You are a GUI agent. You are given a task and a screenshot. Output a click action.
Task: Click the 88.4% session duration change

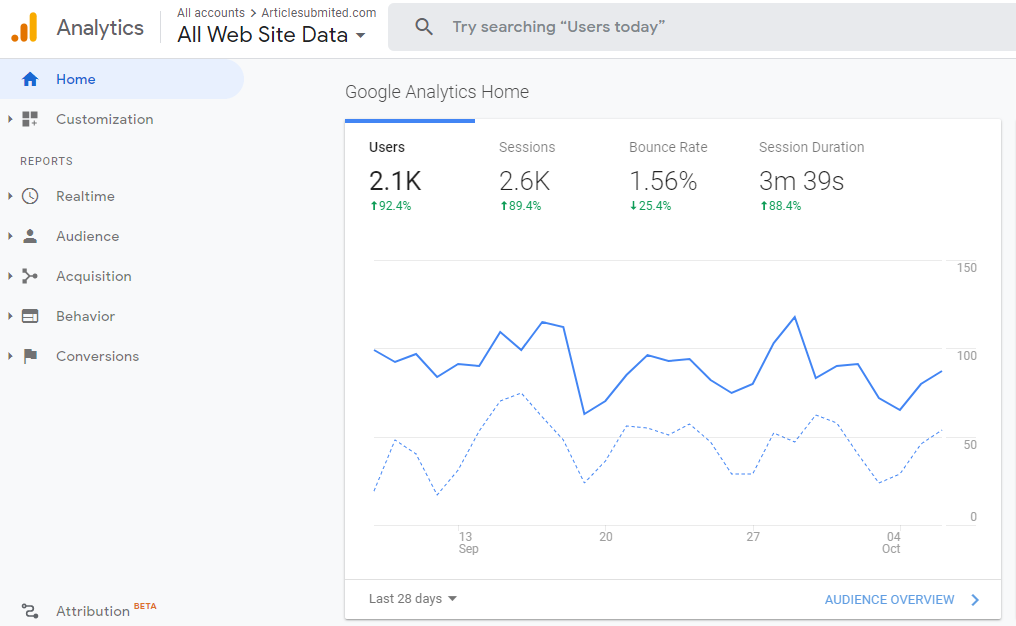pos(781,206)
